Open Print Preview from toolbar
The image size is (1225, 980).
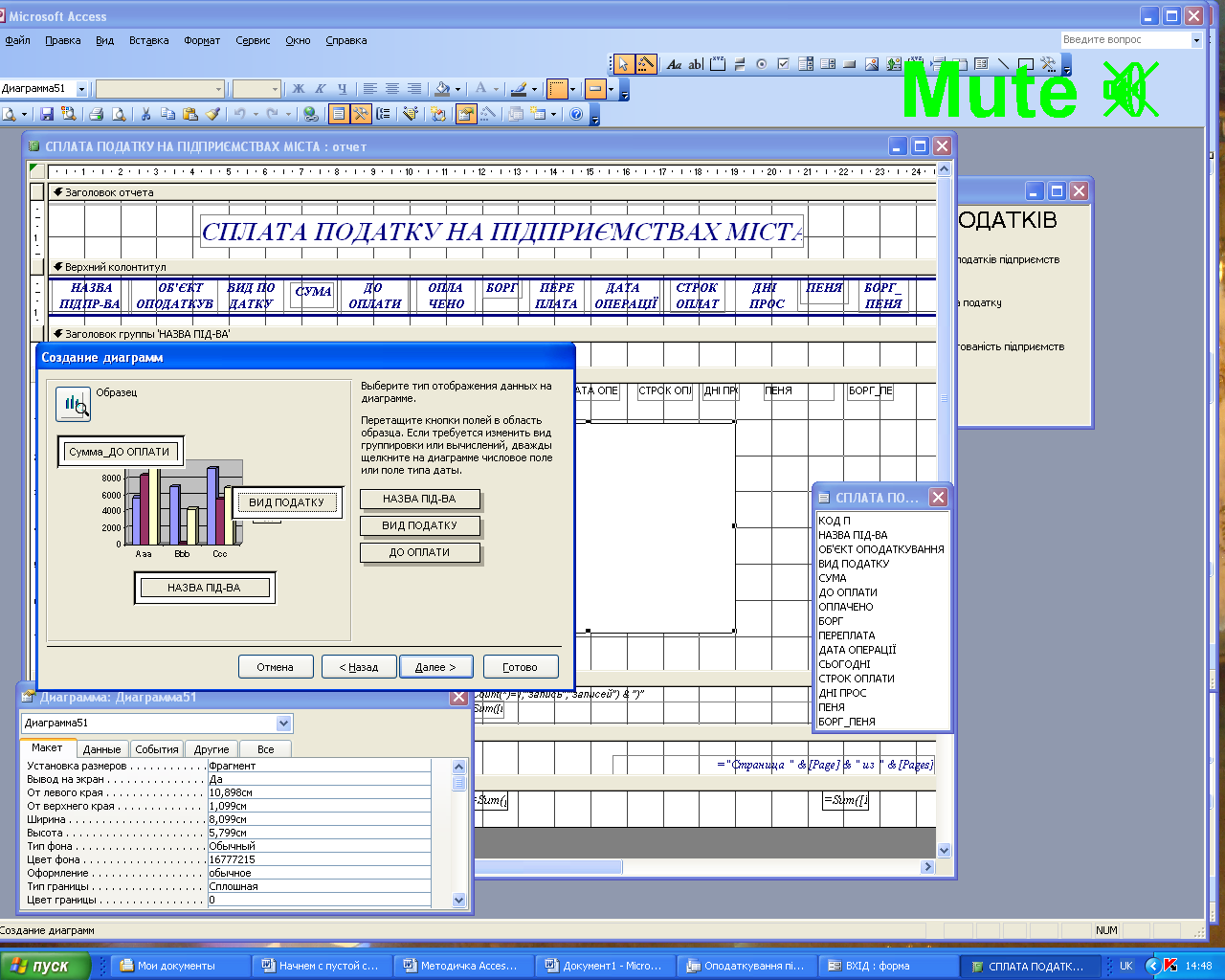(x=119, y=114)
